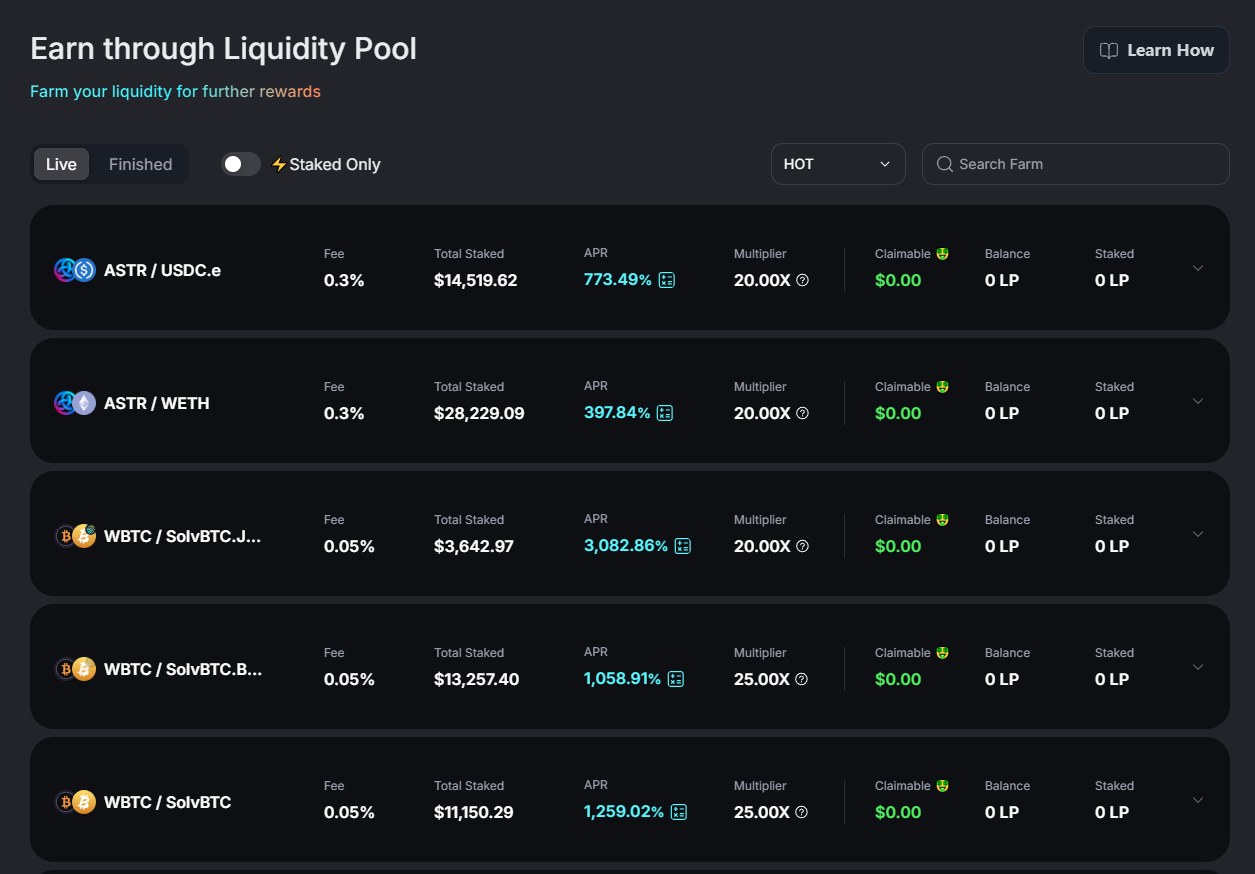The height and width of the screenshot is (874, 1255).
Task: Click Claimable token icon in WBTC / SolvBTC.B... row
Action: (x=942, y=653)
